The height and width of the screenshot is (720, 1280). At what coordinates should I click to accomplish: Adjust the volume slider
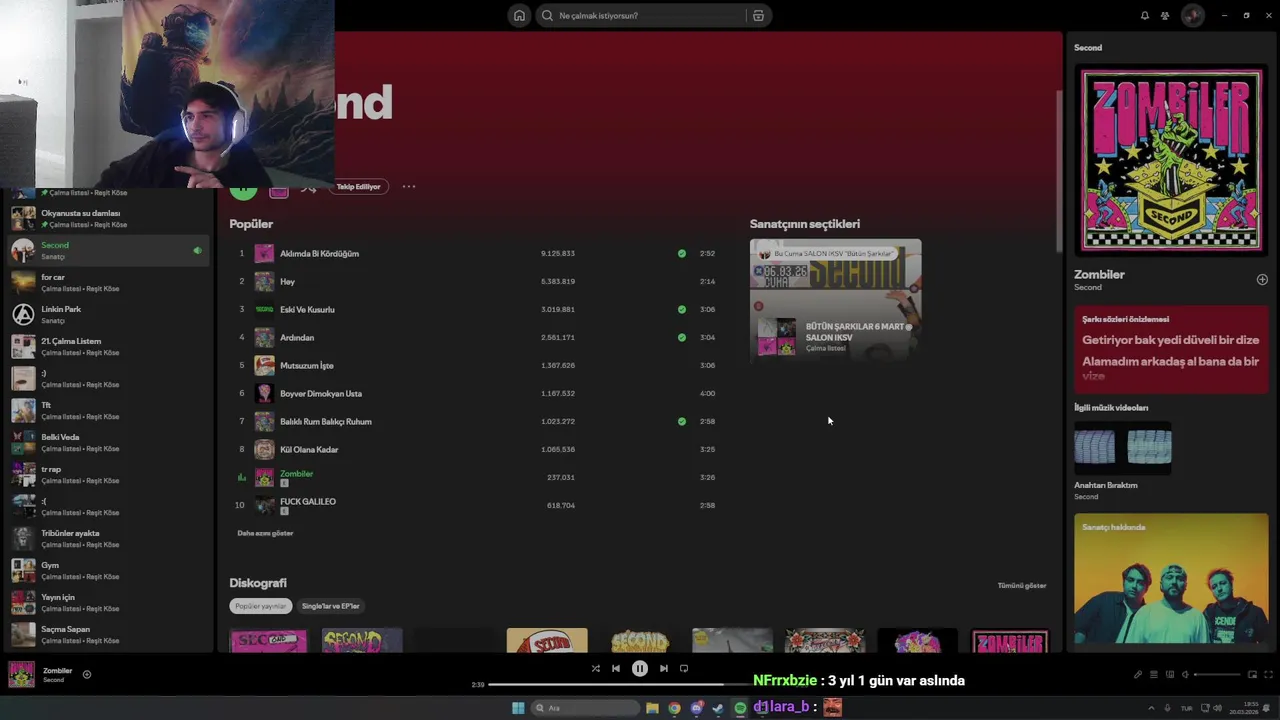click(1217, 674)
